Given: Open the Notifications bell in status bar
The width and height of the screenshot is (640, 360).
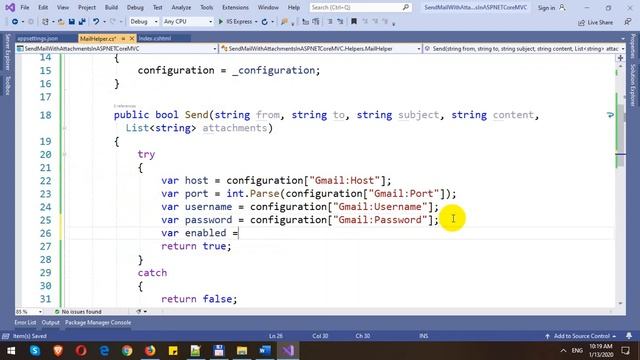Looking at the screenshot, I should [x=629, y=336].
